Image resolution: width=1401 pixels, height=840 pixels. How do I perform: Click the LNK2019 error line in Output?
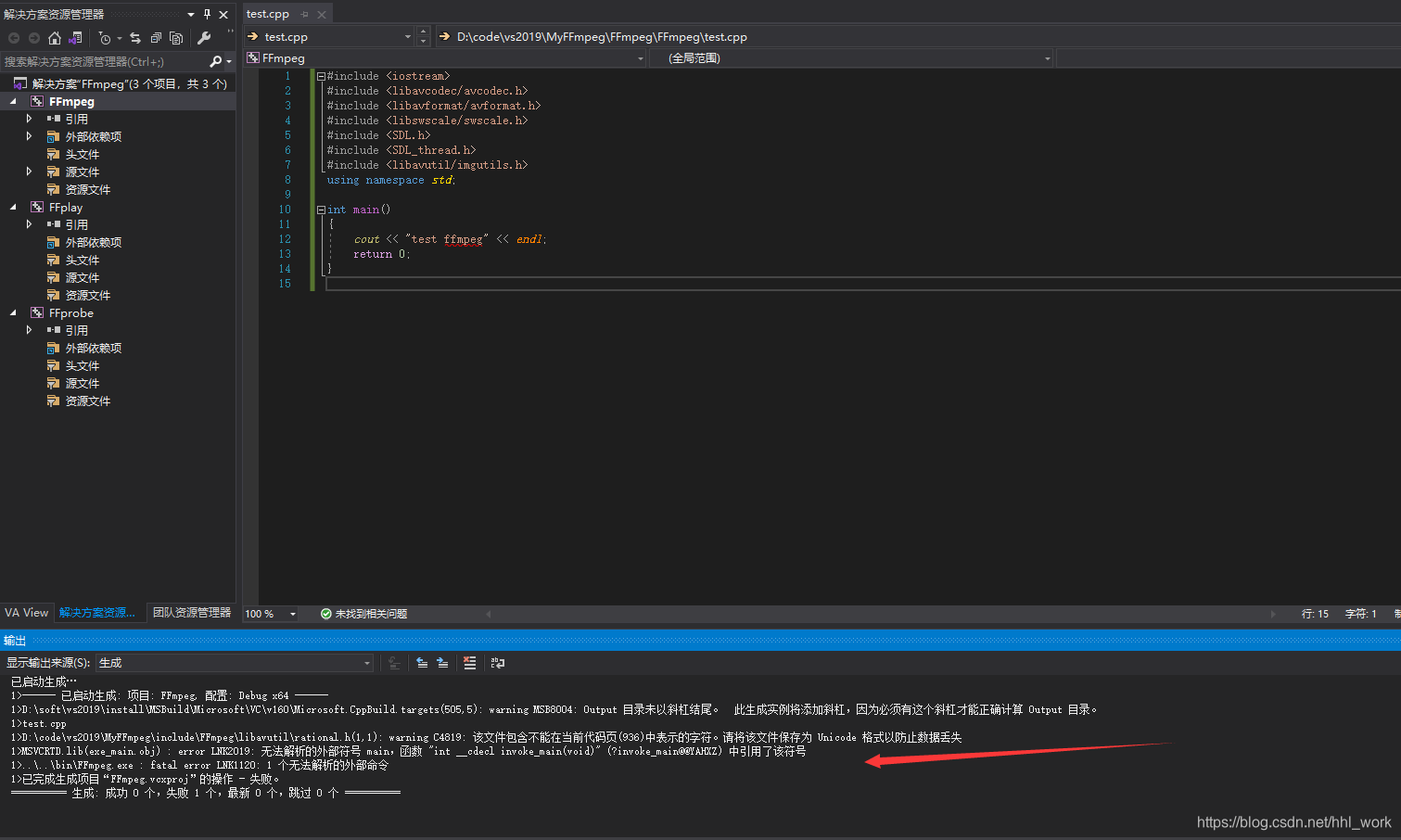[409, 751]
